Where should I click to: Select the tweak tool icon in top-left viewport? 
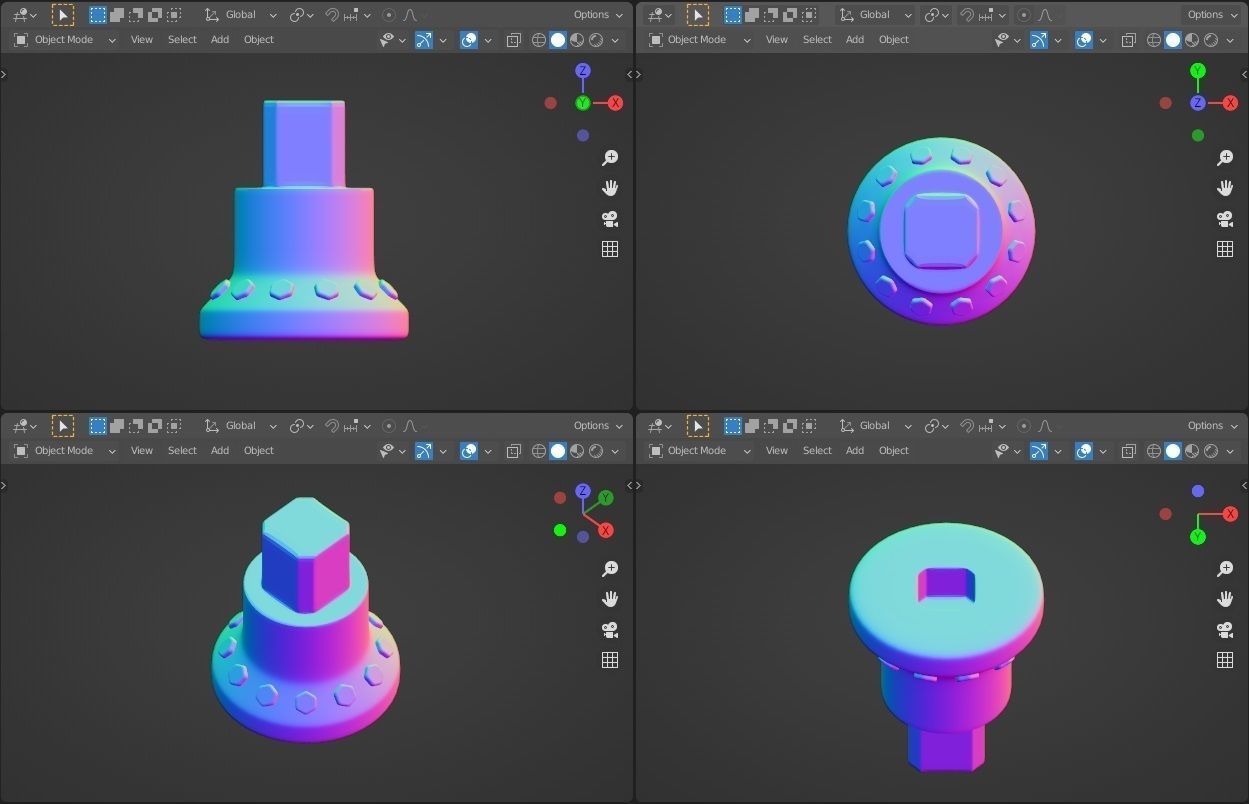coord(63,15)
